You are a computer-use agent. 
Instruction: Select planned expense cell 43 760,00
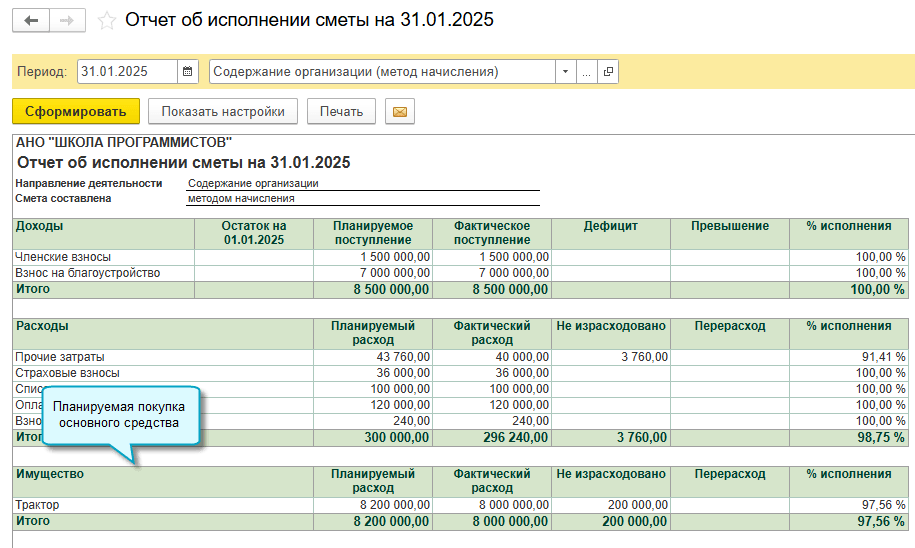point(373,357)
